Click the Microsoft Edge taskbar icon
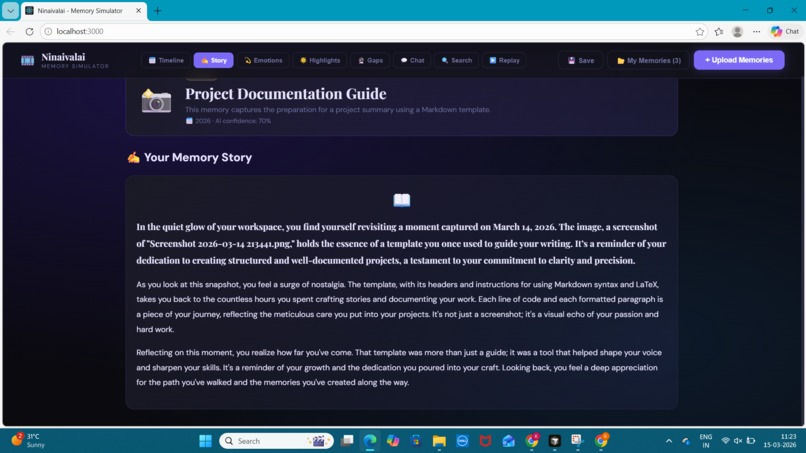Screen dimensions: 806x453 point(370,441)
